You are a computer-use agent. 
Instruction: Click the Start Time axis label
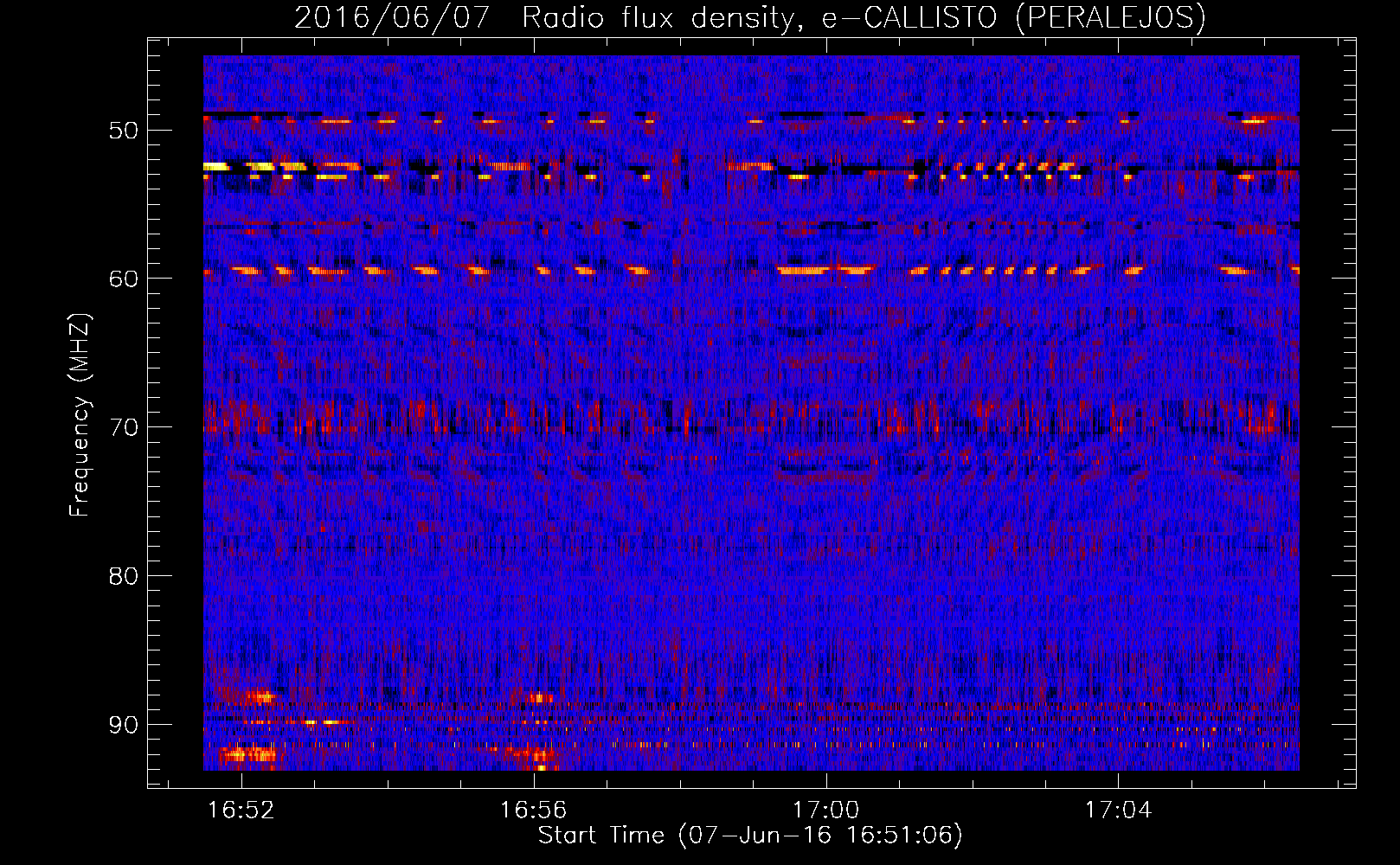[750, 836]
